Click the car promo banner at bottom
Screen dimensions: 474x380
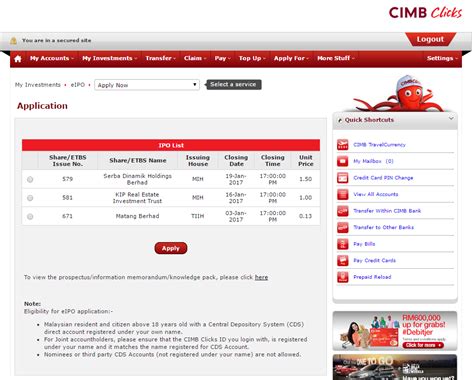(395, 367)
